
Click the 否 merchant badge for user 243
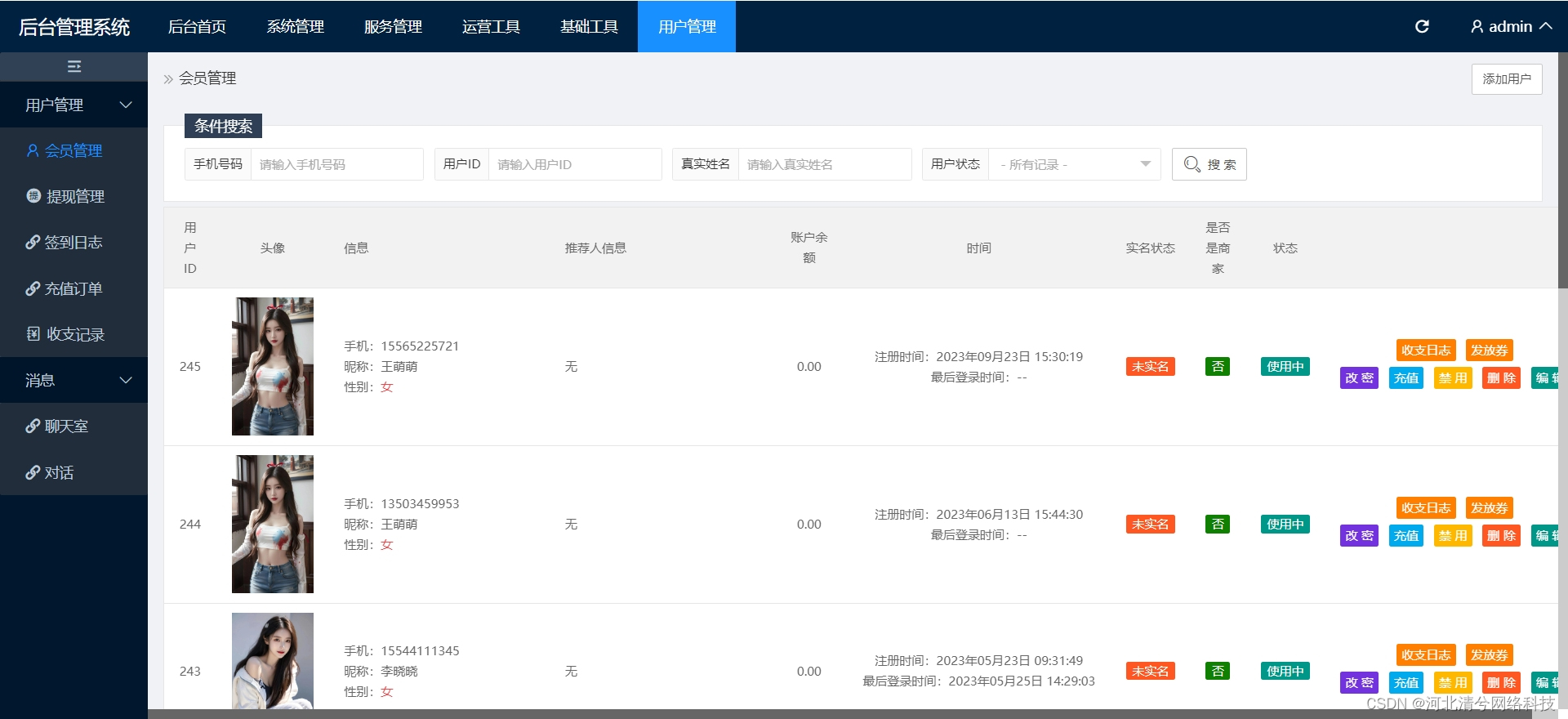(x=1218, y=671)
